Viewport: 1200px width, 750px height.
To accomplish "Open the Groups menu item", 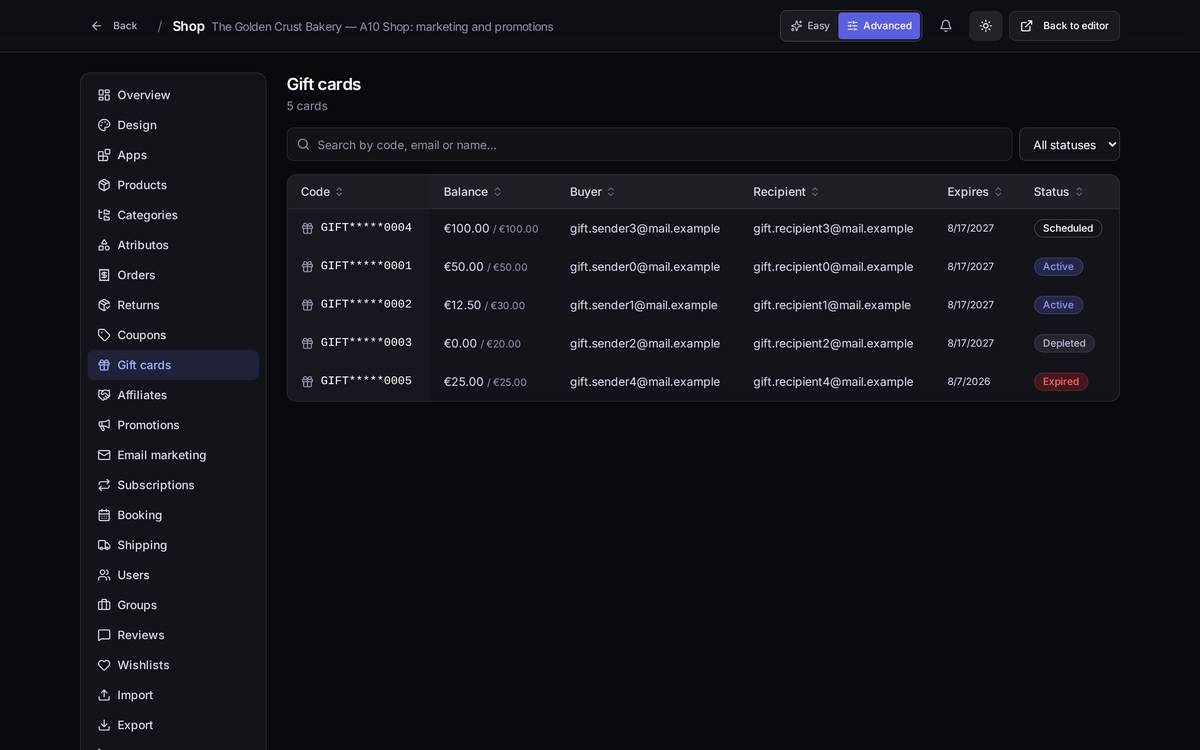I will pyautogui.click(x=173, y=605).
